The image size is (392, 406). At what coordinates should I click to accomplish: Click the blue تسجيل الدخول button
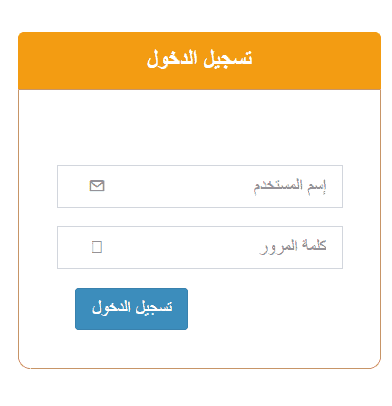(x=132, y=309)
